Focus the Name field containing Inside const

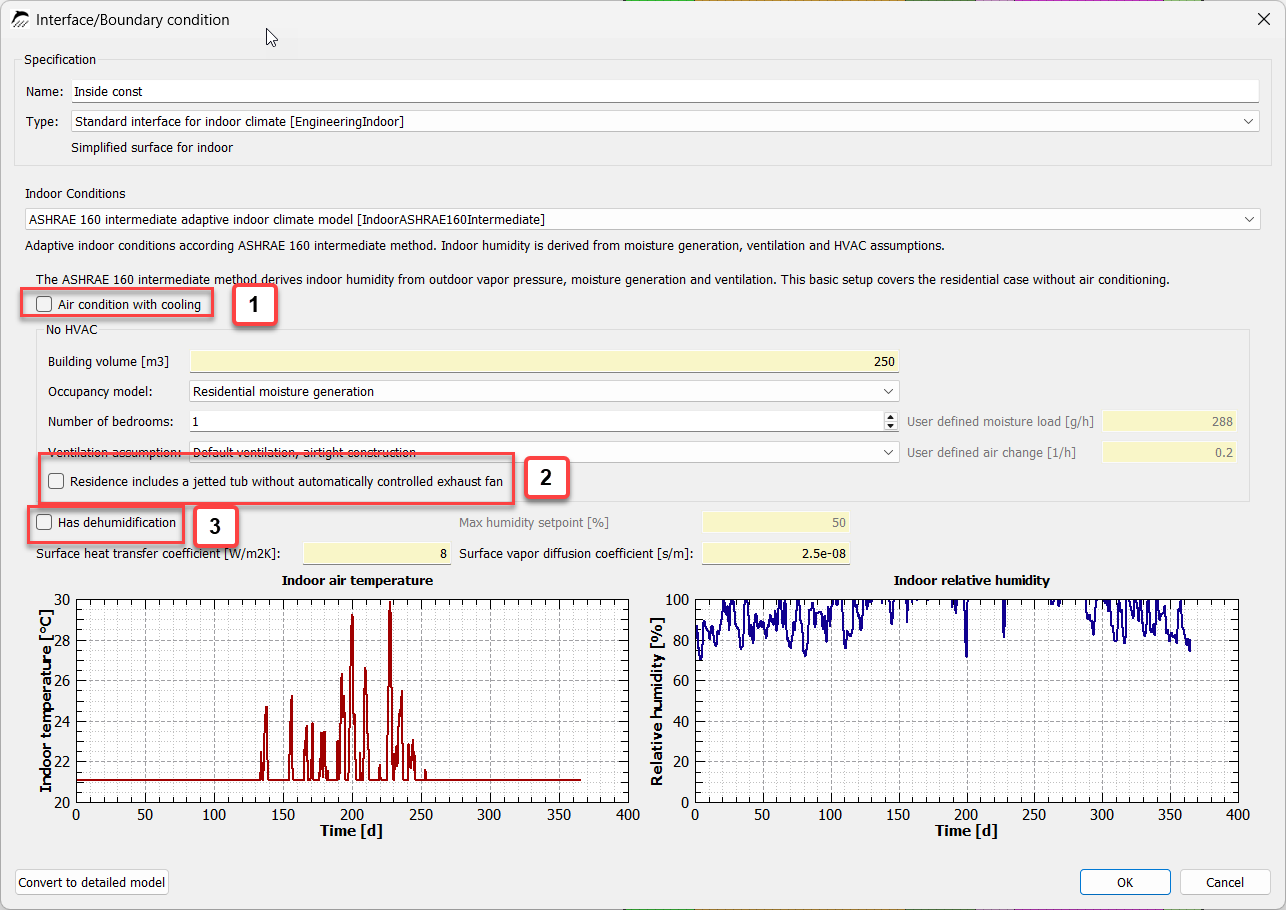tap(665, 91)
